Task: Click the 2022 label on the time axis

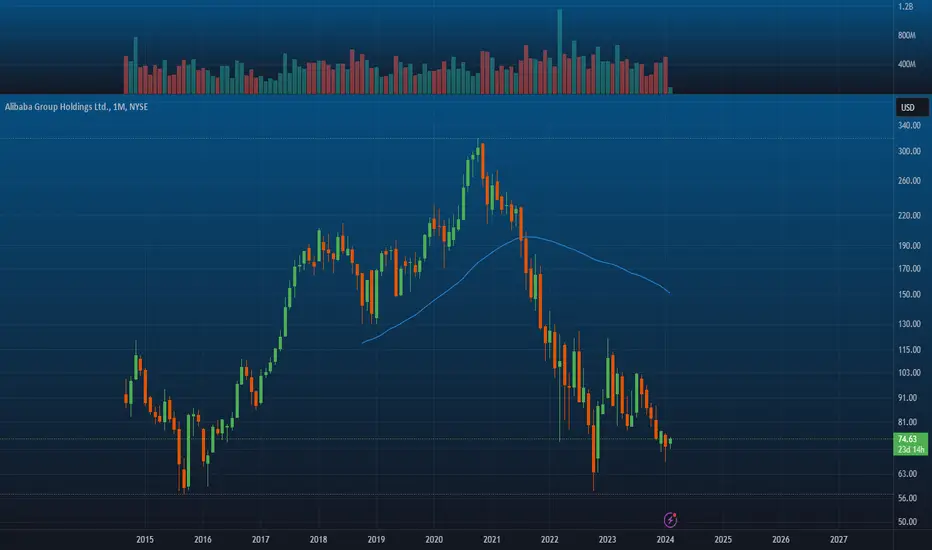Action: pos(549,540)
